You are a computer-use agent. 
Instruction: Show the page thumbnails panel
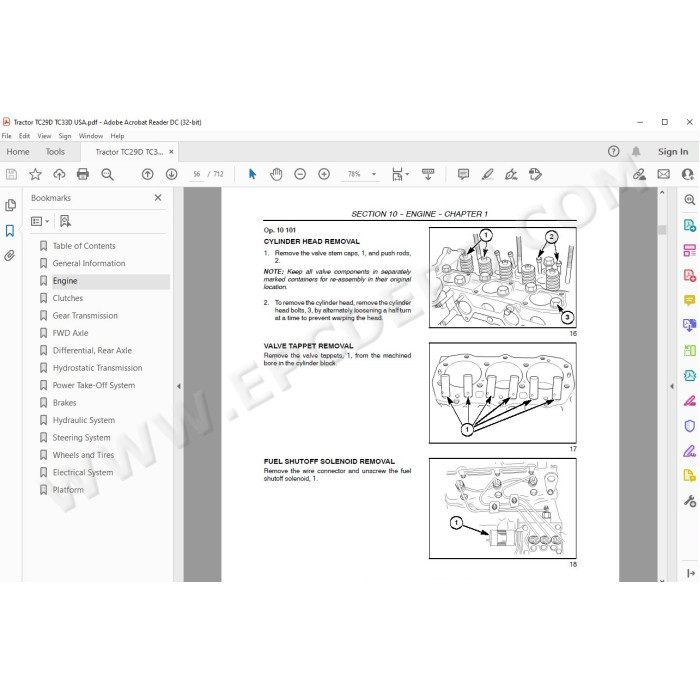point(10,205)
